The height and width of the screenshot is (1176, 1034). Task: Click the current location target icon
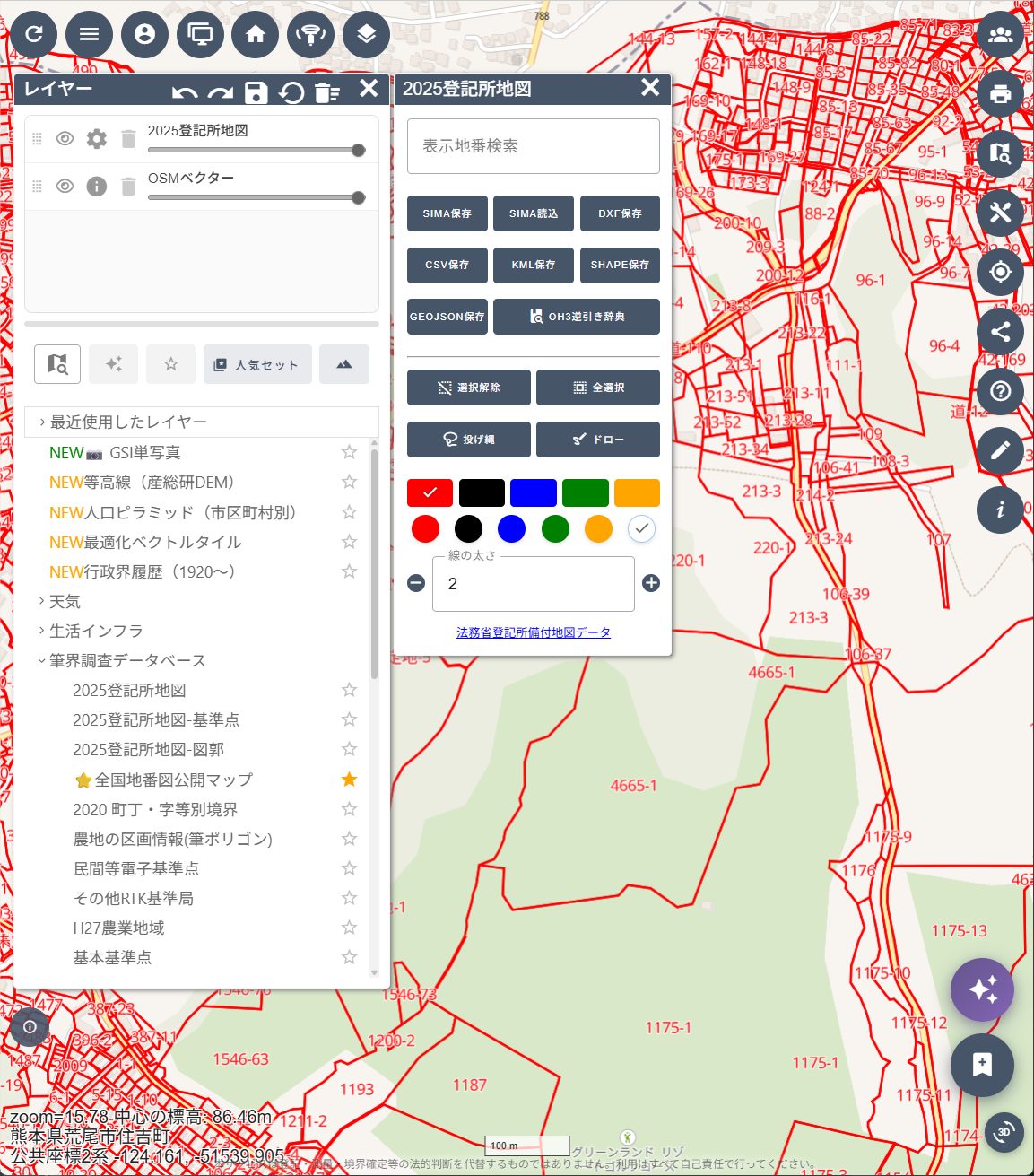point(1000,272)
